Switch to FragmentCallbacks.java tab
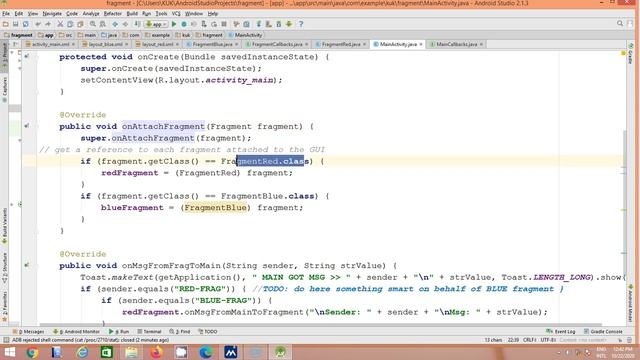This screenshot has width=640, height=360. pyautogui.click(x=277, y=44)
